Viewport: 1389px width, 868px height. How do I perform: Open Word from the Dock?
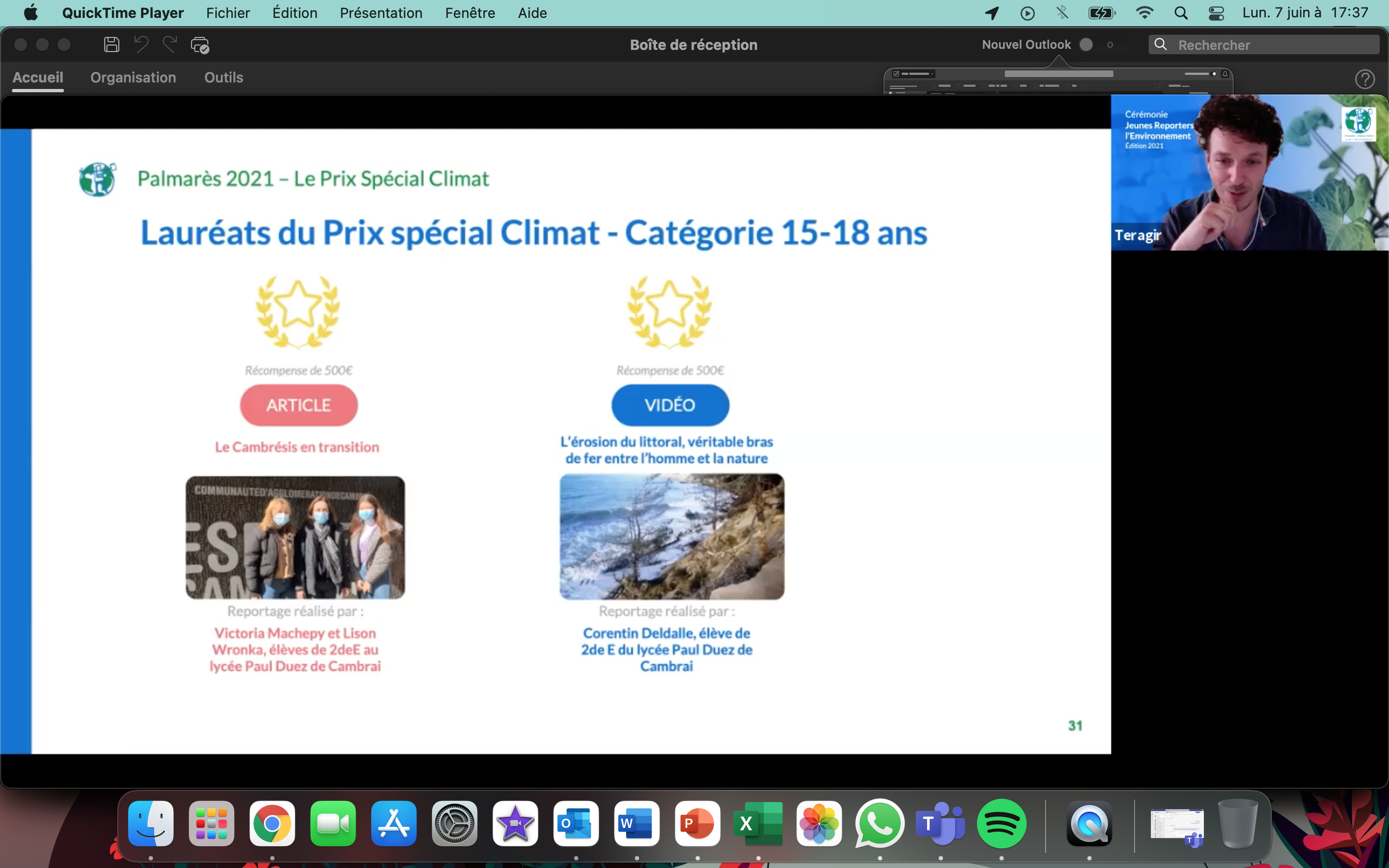click(x=636, y=823)
